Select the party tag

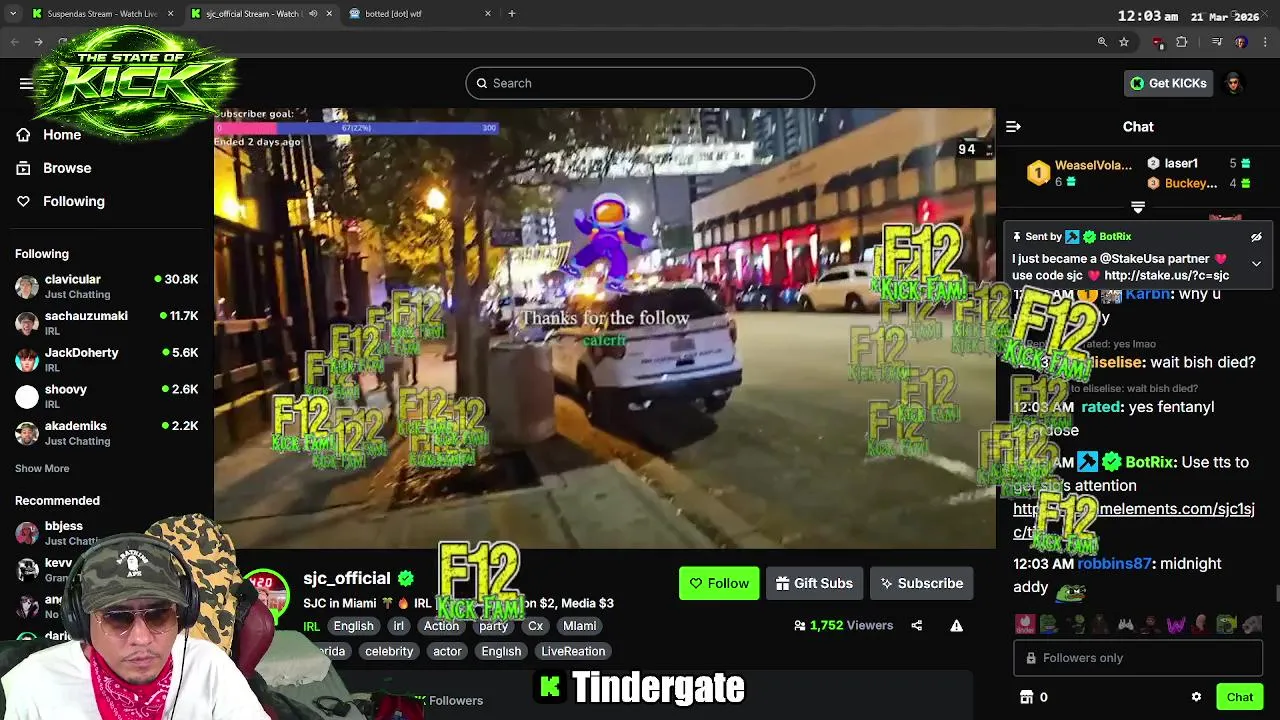[493, 626]
